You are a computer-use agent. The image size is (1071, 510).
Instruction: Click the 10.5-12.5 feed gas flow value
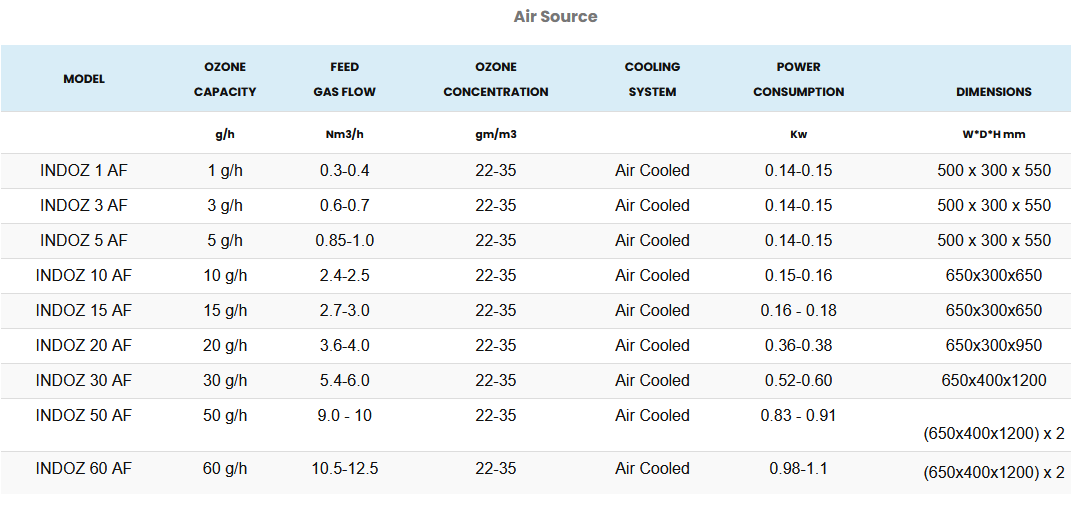point(344,469)
